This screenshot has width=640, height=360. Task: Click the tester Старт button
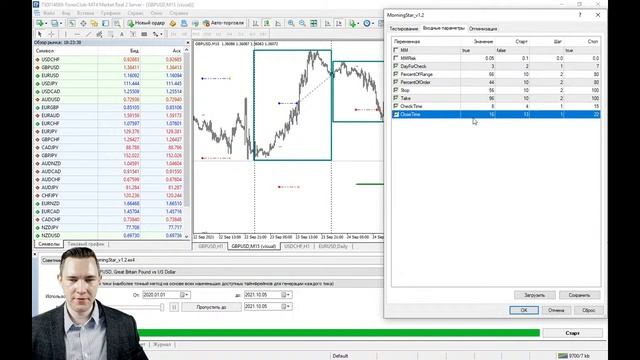pos(572,333)
